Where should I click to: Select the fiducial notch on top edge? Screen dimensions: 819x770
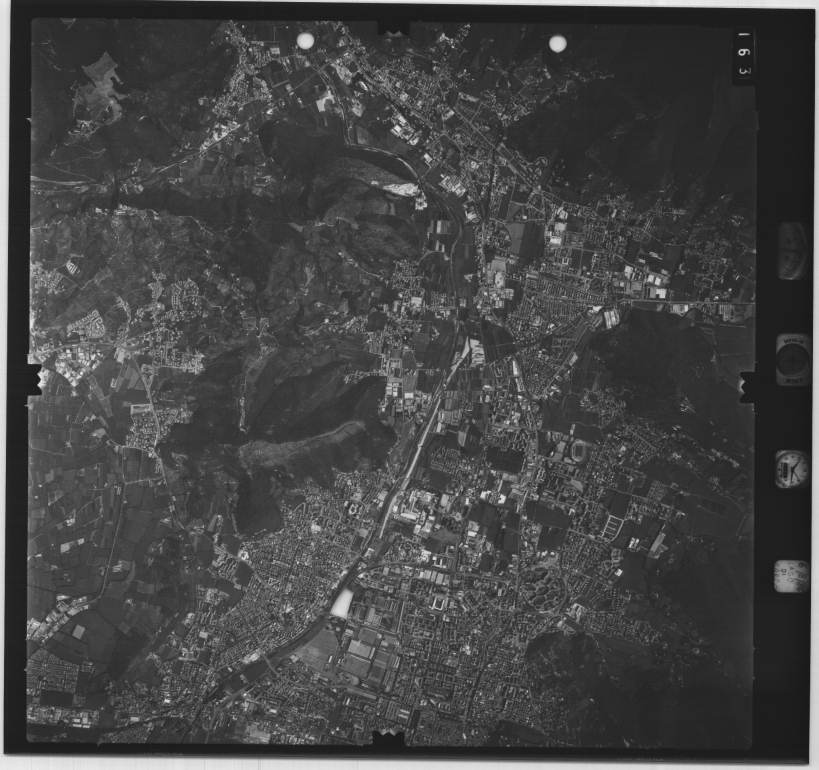(x=392, y=26)
